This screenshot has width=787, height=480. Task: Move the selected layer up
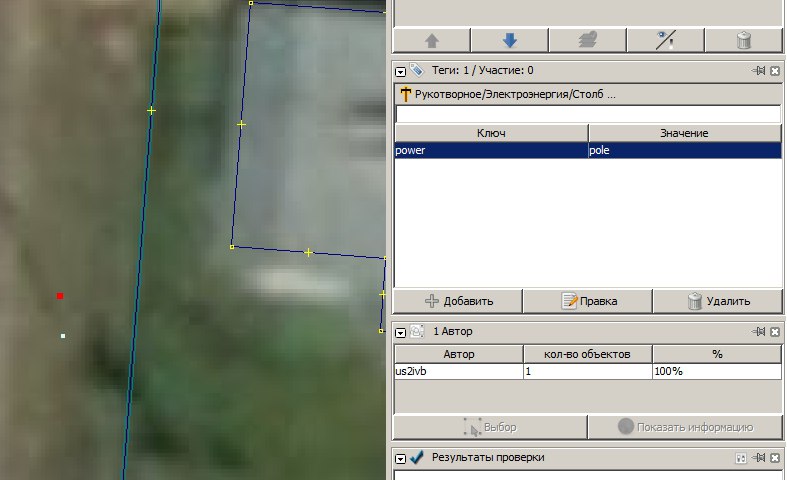point(432,40)
